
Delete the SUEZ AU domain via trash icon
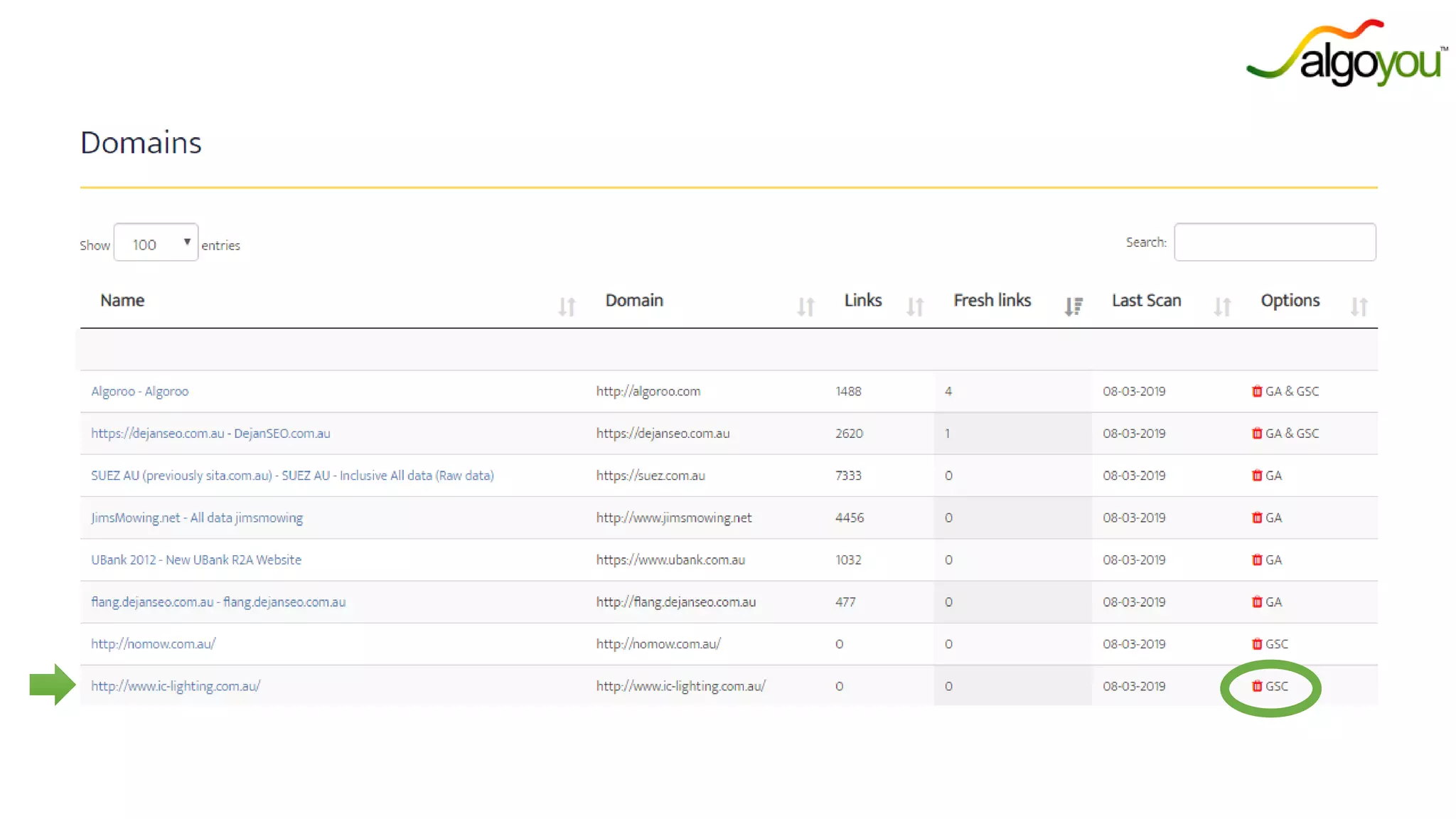(x=1256, y=476)
